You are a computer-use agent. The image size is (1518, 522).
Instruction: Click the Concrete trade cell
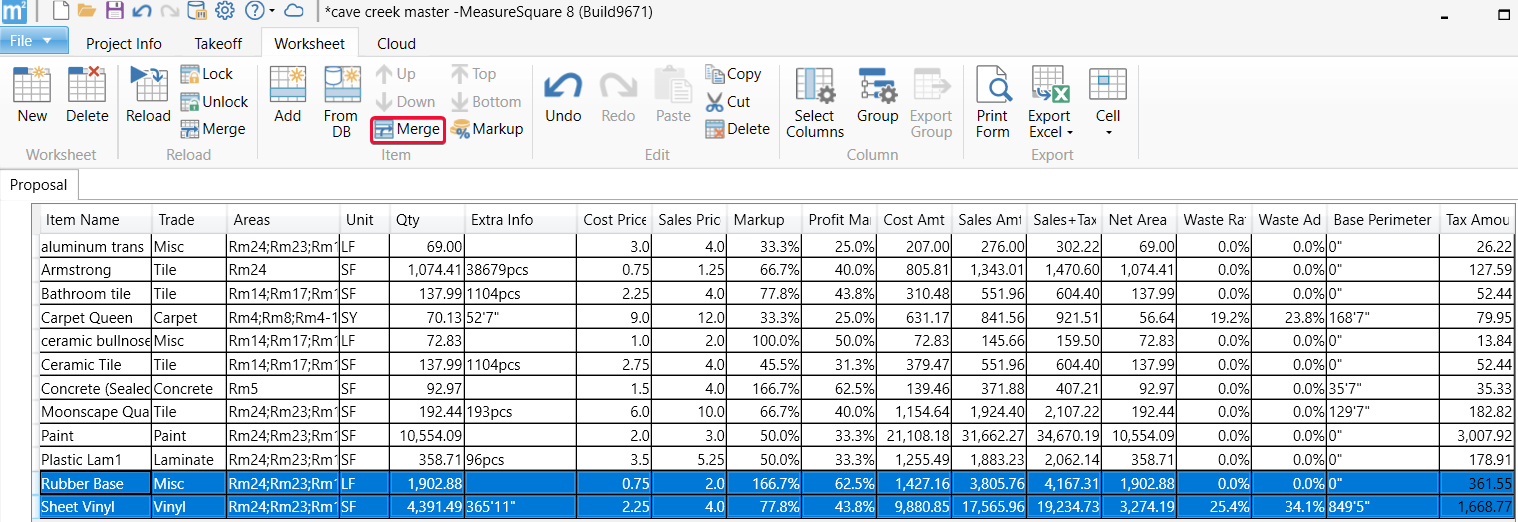(188, 389)
